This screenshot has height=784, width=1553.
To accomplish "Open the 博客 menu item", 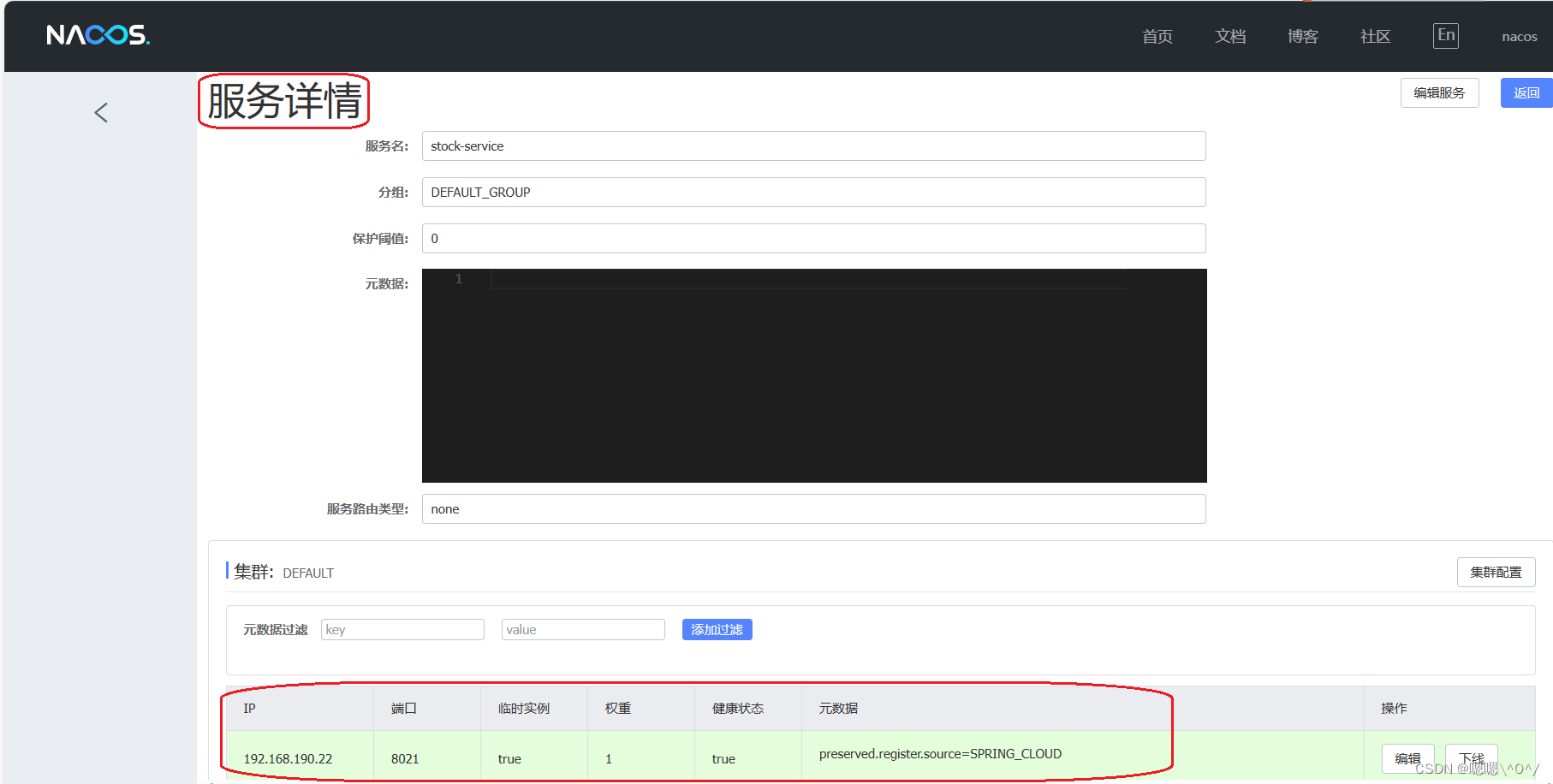I will pos(1303,36).
